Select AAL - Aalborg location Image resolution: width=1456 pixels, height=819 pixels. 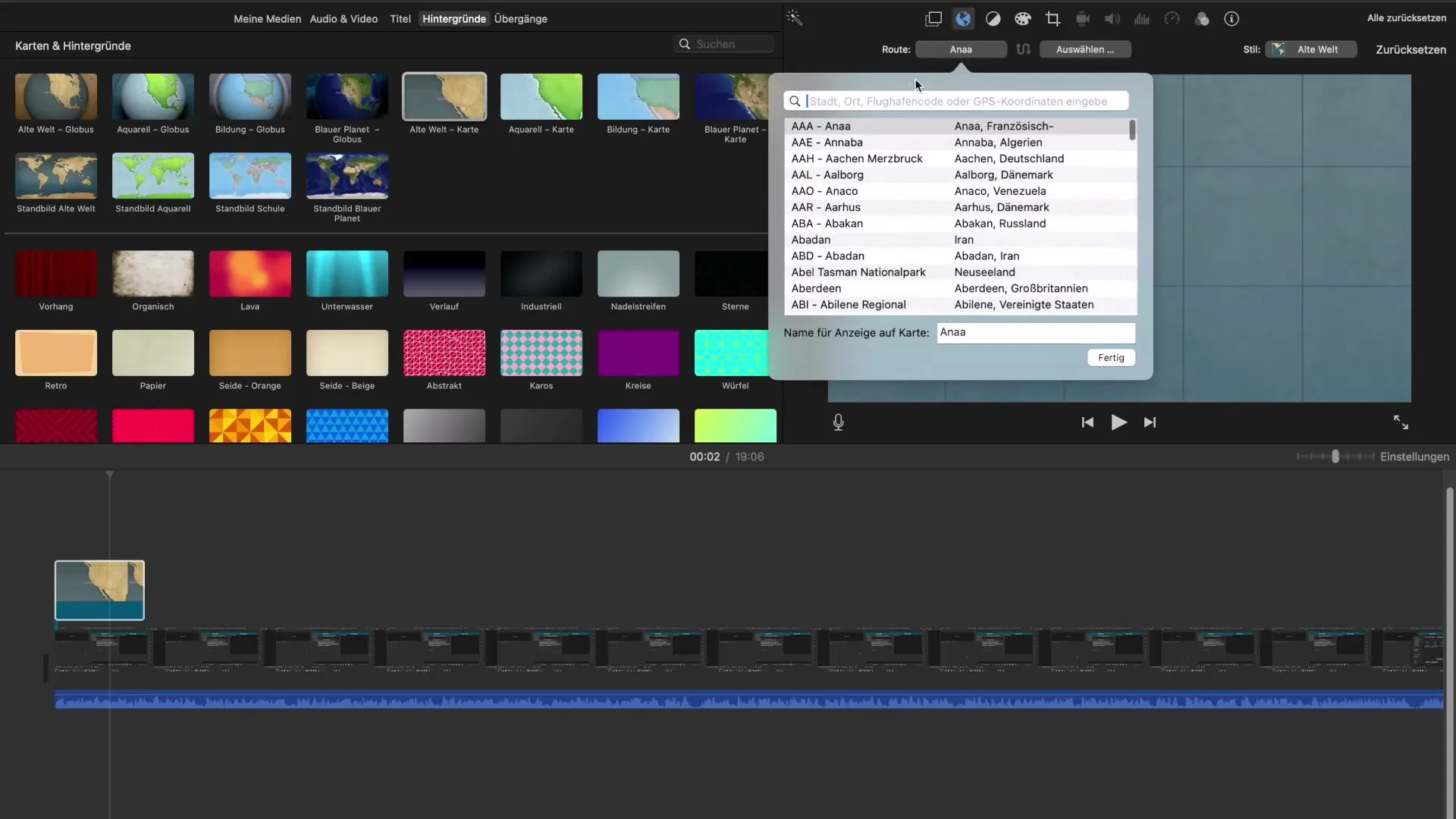pyautogui.click(x=960, y=174)
